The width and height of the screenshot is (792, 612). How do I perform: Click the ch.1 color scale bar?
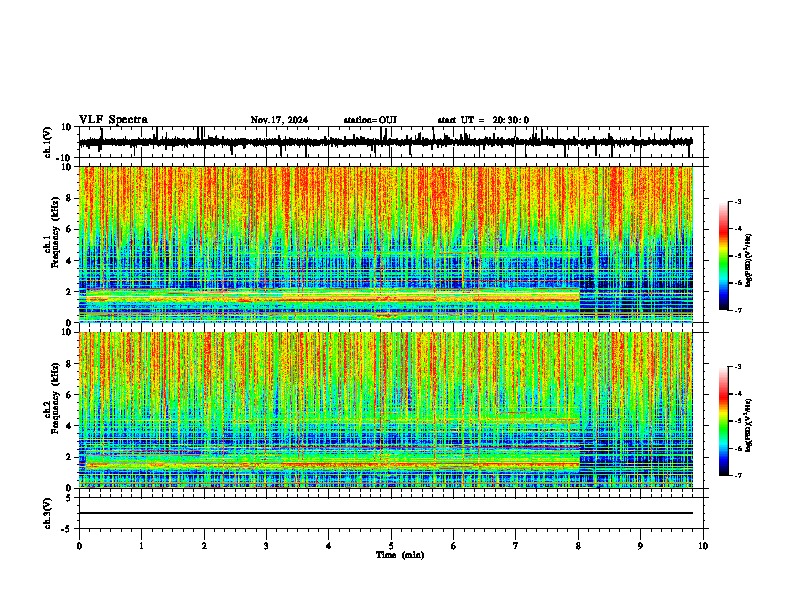(724, 256)
